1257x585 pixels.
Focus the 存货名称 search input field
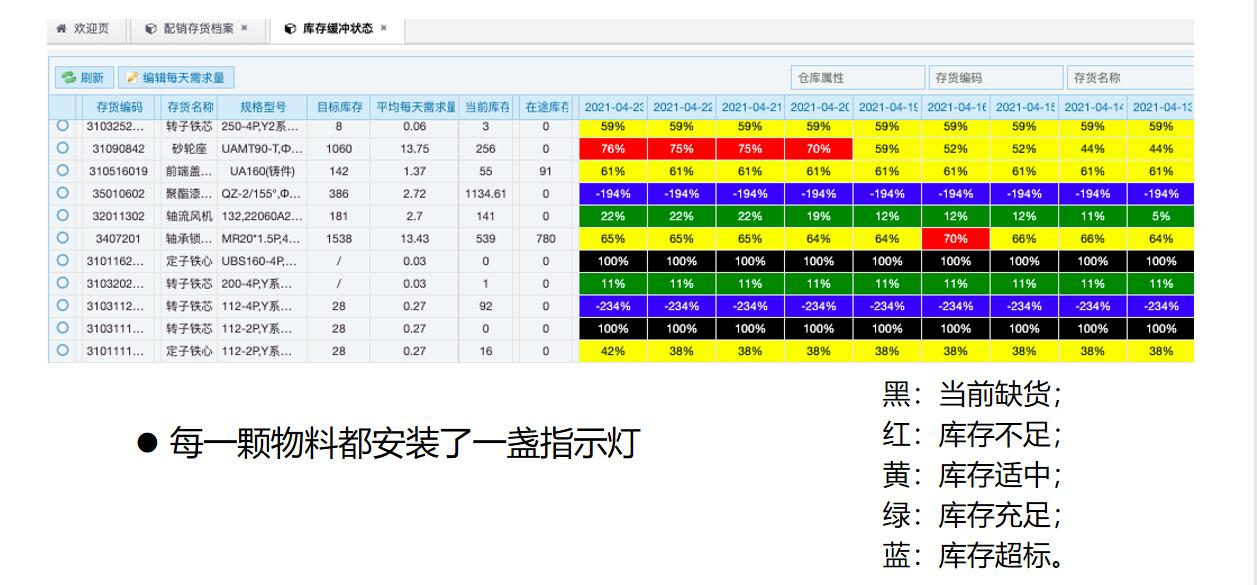click(1129, 77)
